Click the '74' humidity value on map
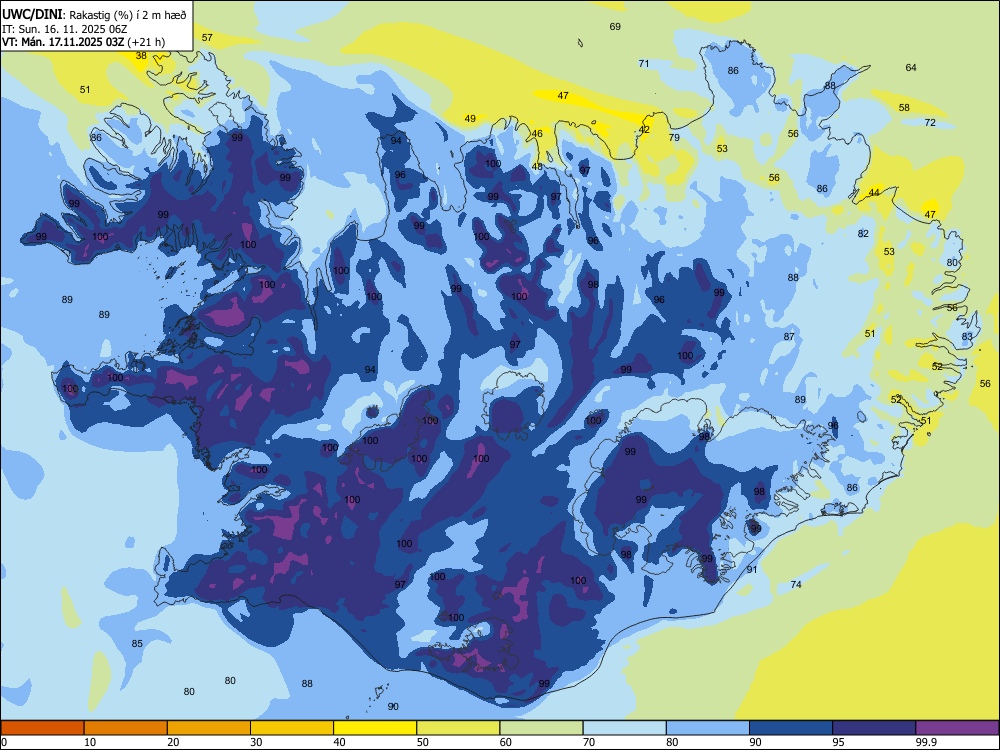 796,585
